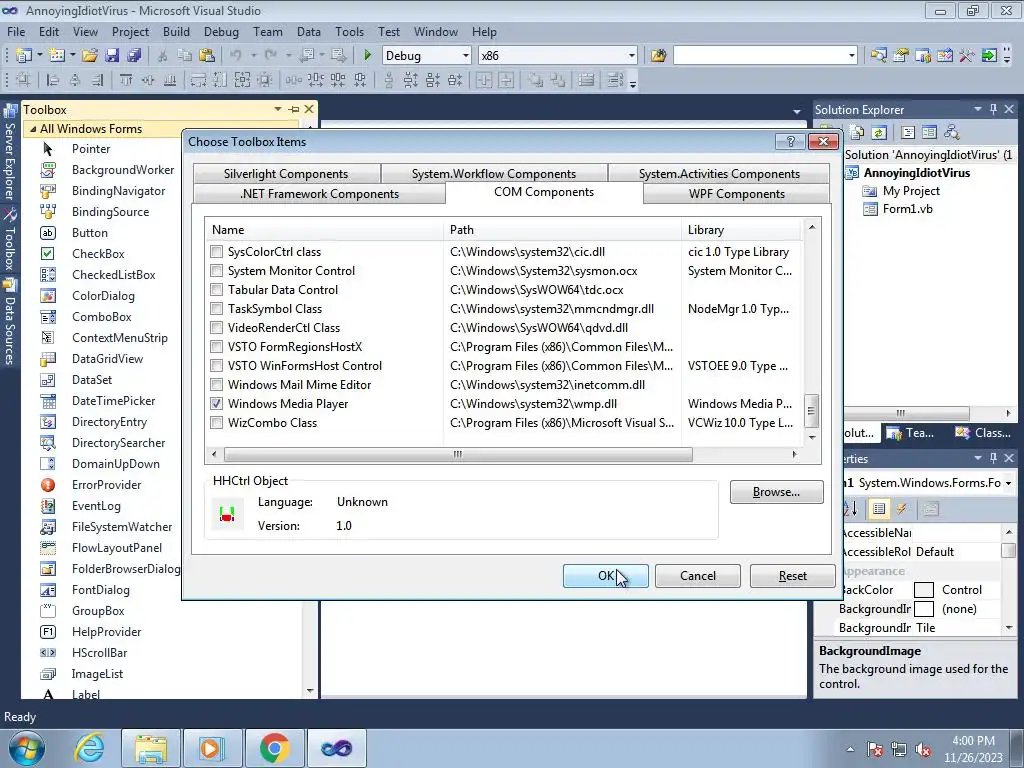Click the Find in Files icon

click(x=658, y=56)
